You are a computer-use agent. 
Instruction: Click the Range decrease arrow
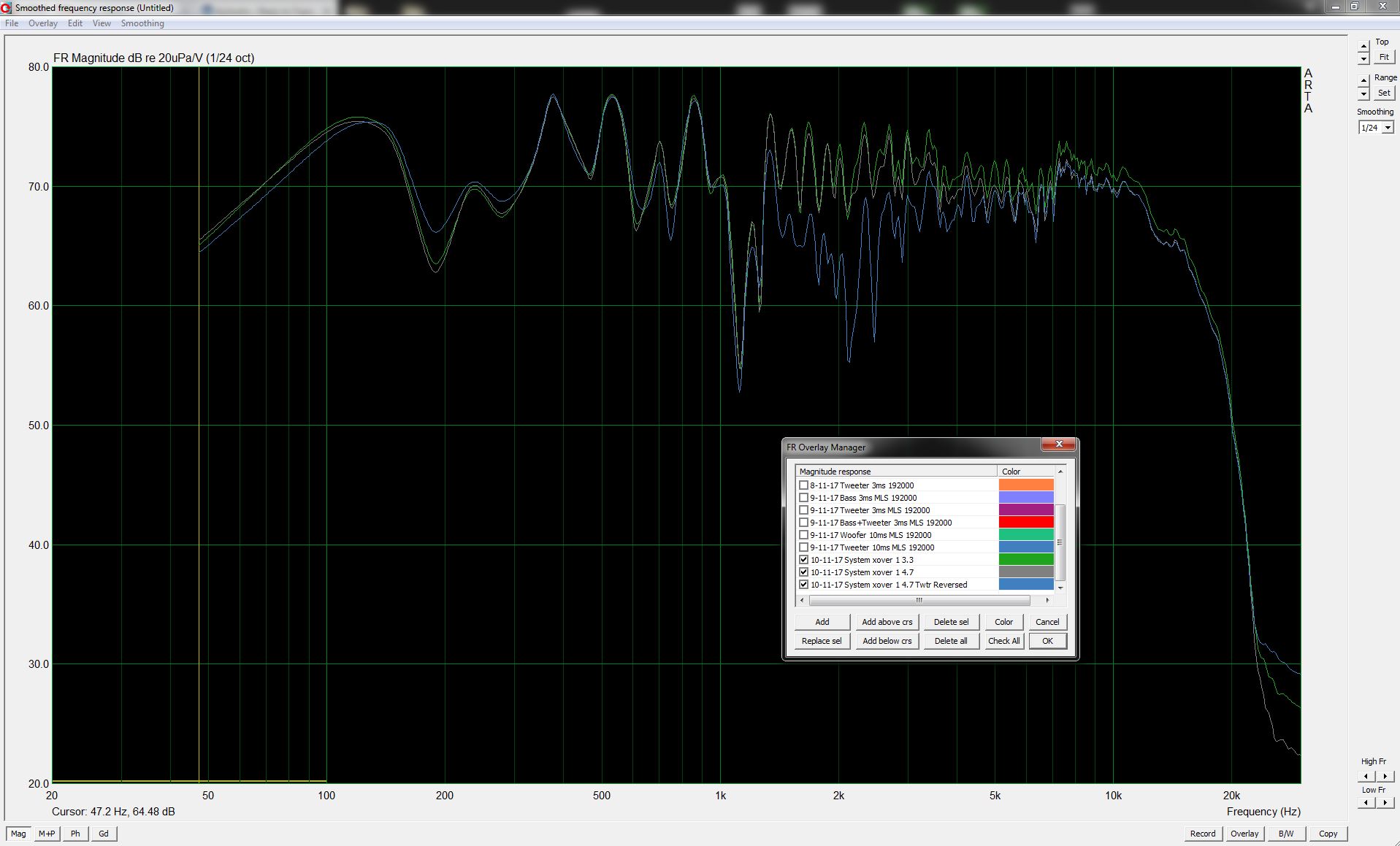pyautogui.click(x=1363, y=93)
